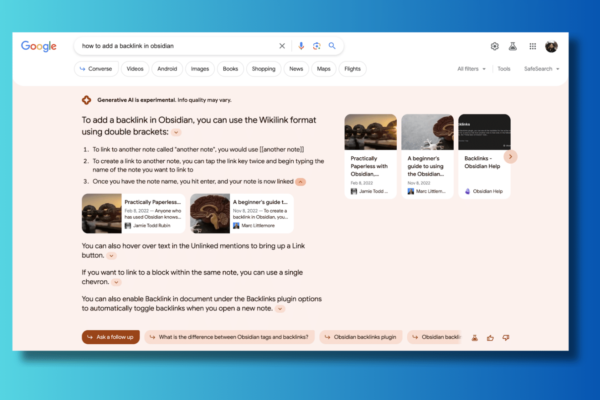Open Google Lens image search icon

[316, 46]
